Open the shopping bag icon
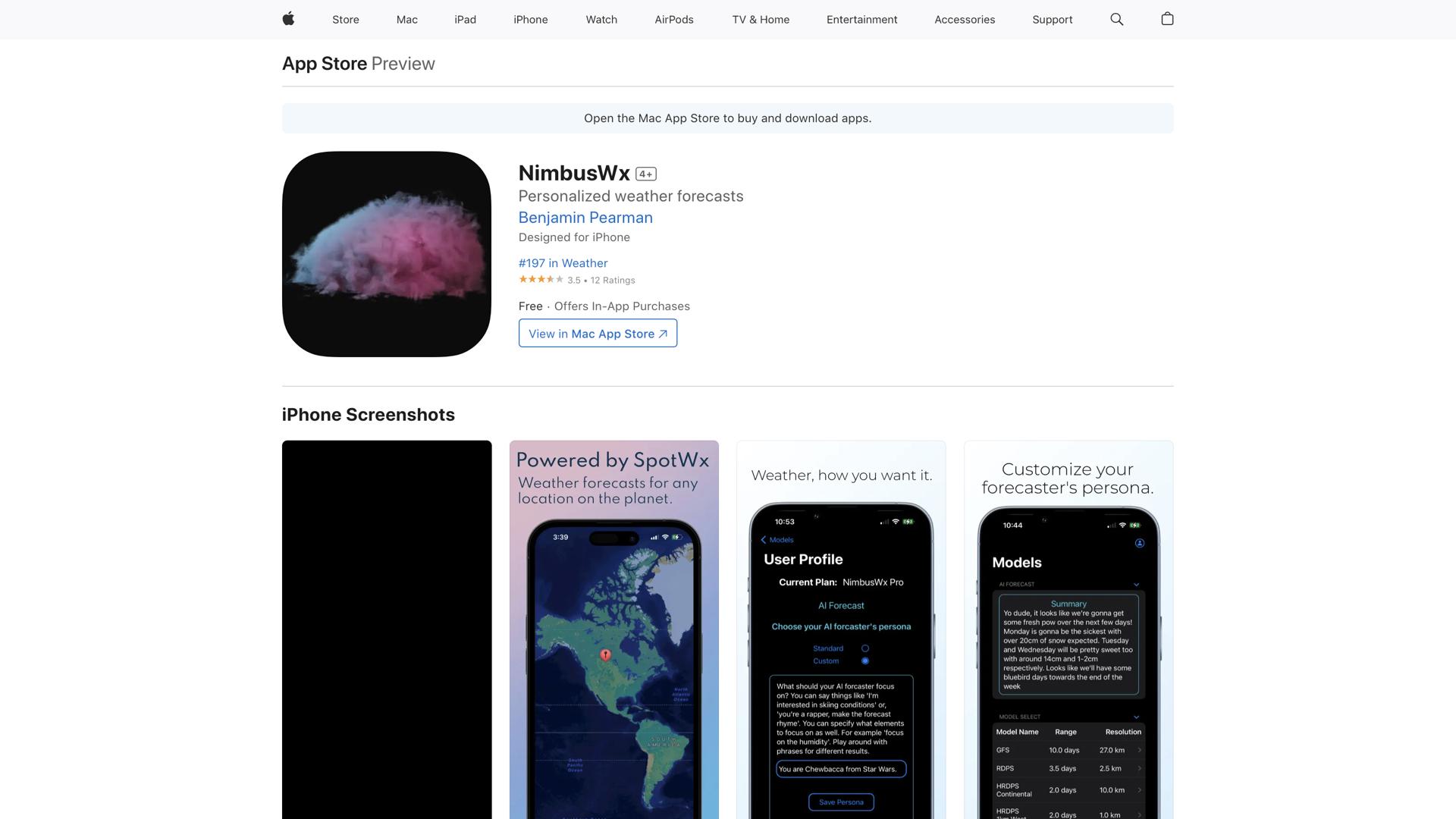Image resolution: width=1456 pixels, height=819 pixels. coord(1167,19)
